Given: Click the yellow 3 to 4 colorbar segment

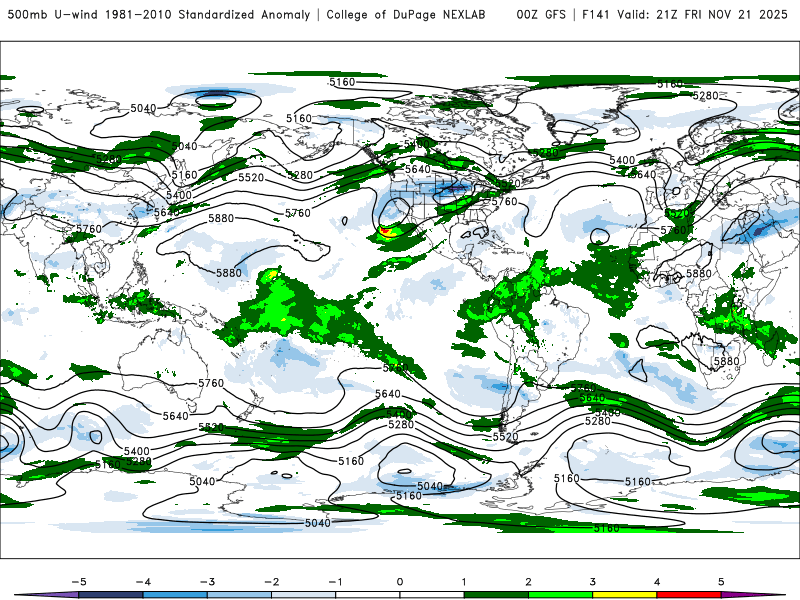Looking at the screenshot, I should [624, 595].
